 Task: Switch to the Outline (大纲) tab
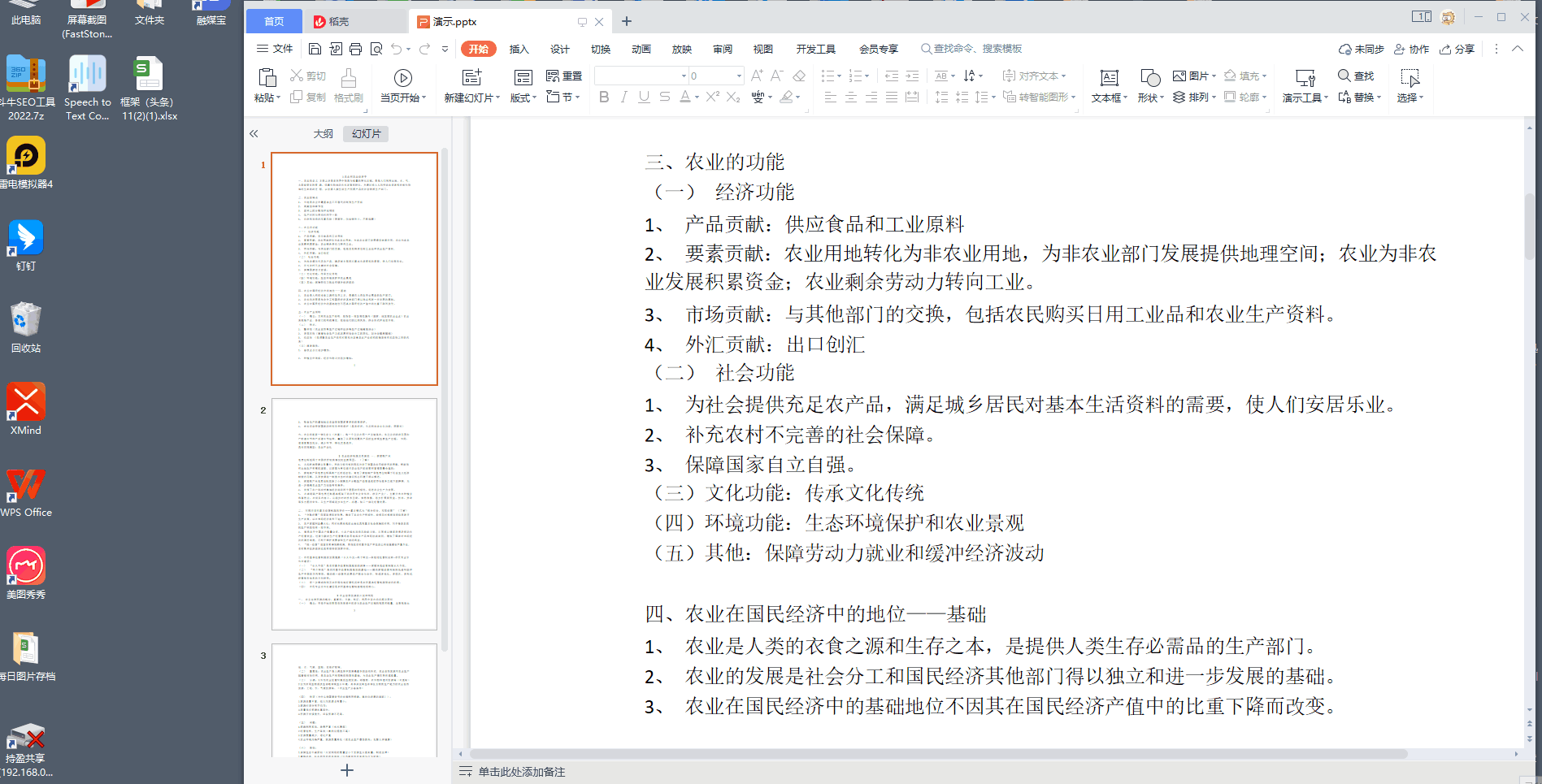click(323, 134)
